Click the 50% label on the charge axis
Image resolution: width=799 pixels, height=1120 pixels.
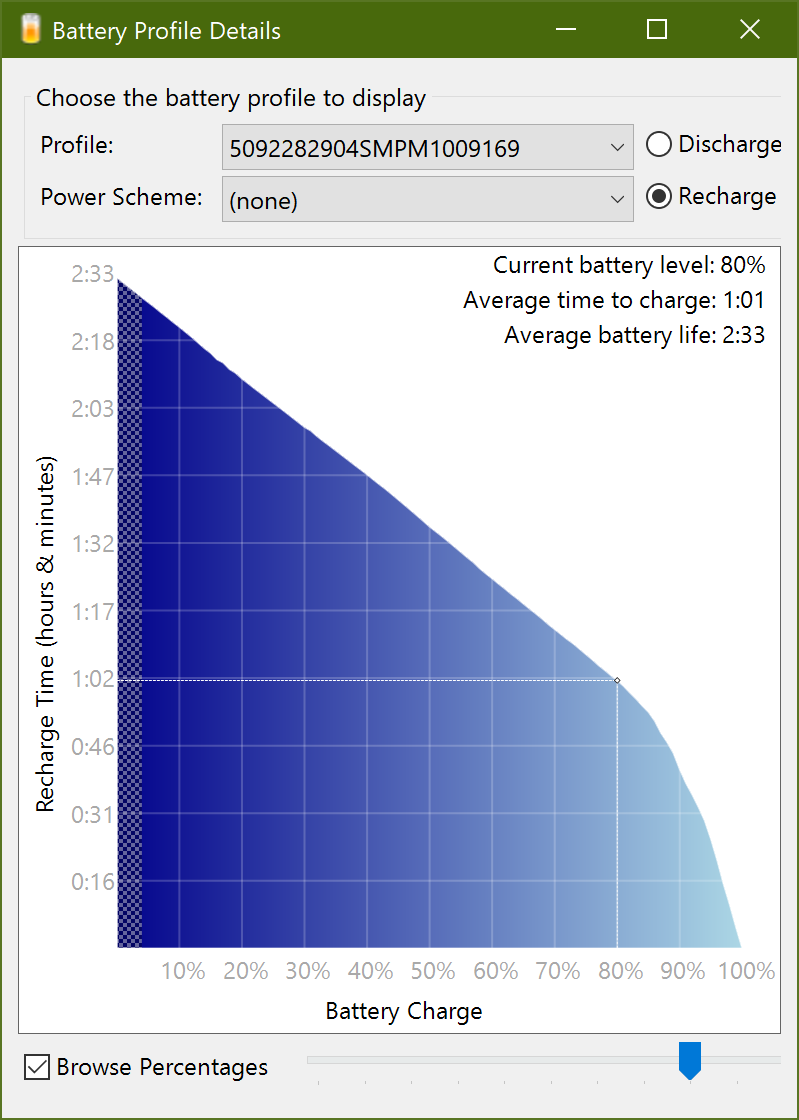coord(433,971)
